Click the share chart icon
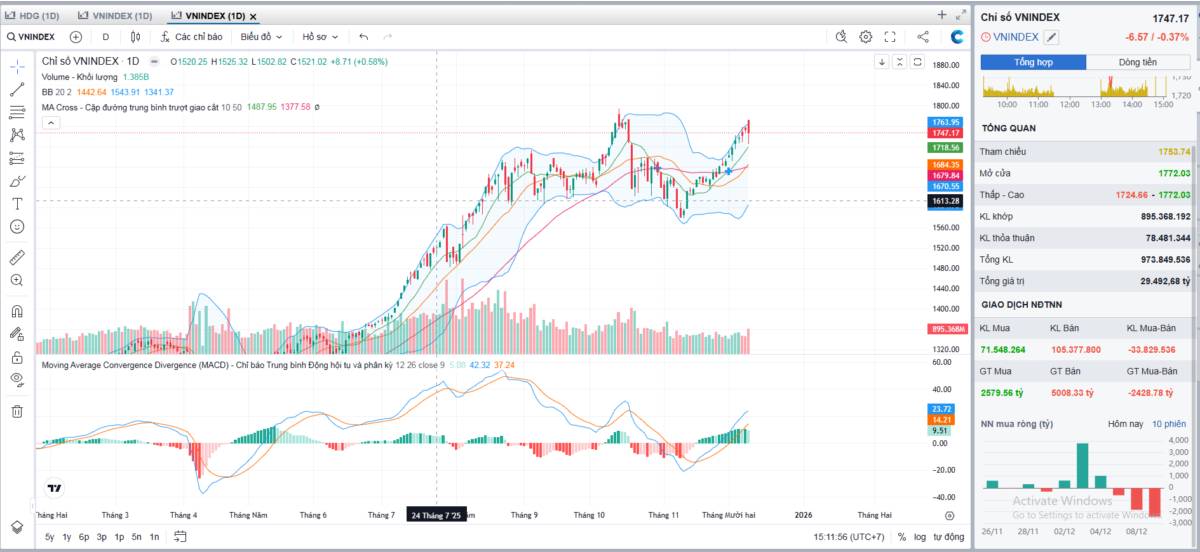Viewport: 1200px width, 552px height. [x=923, y=37]
